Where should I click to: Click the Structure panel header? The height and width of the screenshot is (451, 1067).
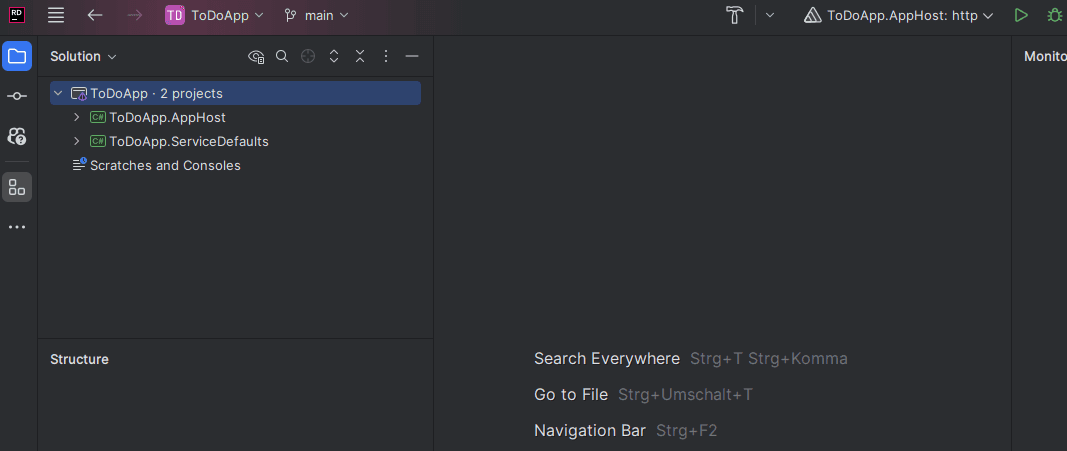pyautogui.click(x=80, y=359)
